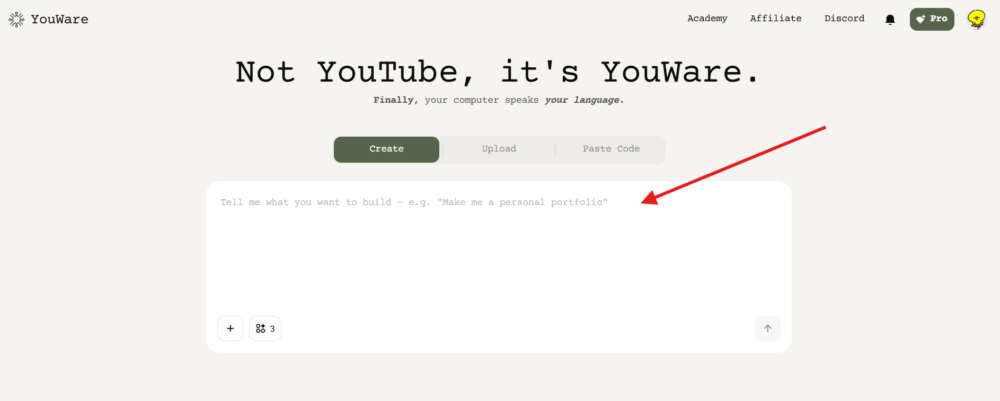
Task: Switch to the Upload tab
Action: coord(499,149)
